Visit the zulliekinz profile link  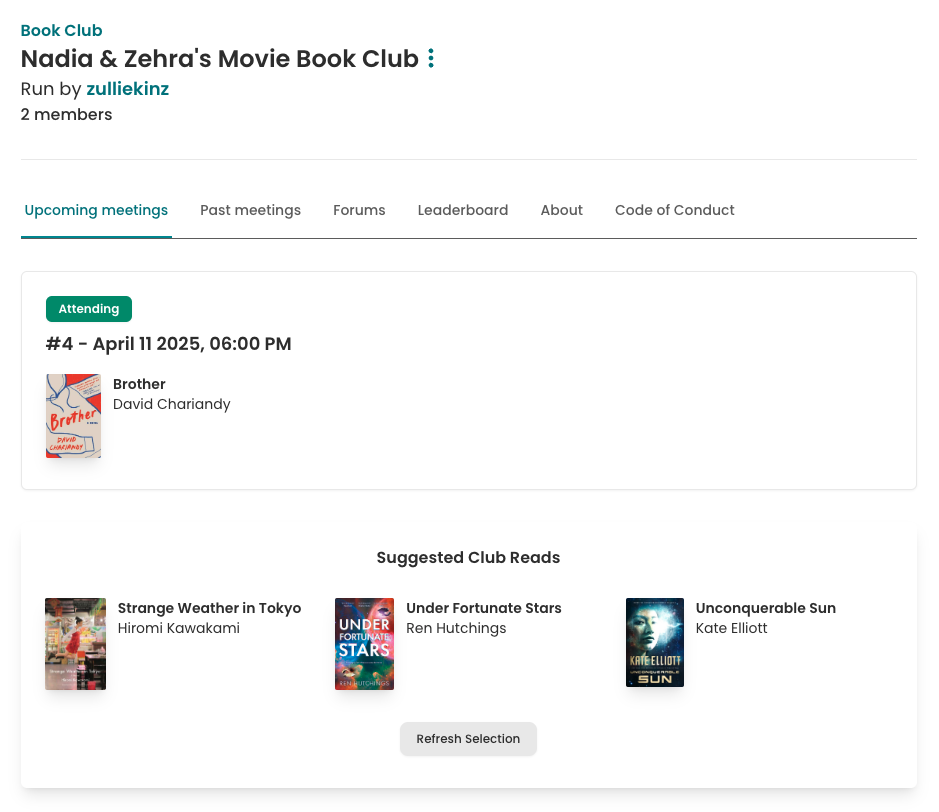coord(127,89)
